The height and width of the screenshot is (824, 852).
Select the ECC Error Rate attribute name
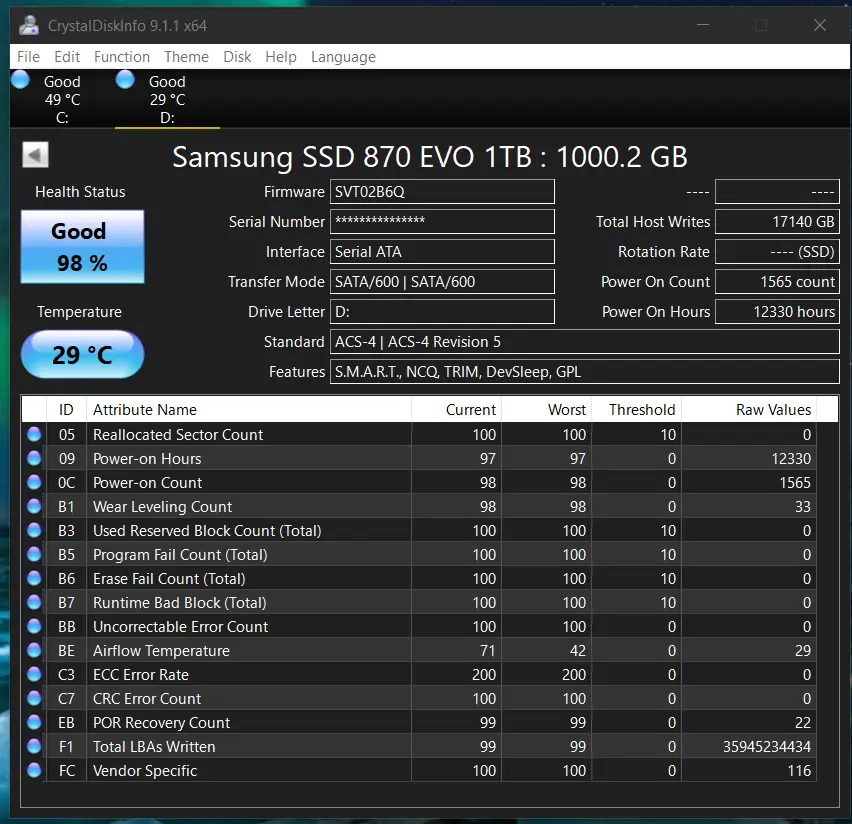point(141,675)
